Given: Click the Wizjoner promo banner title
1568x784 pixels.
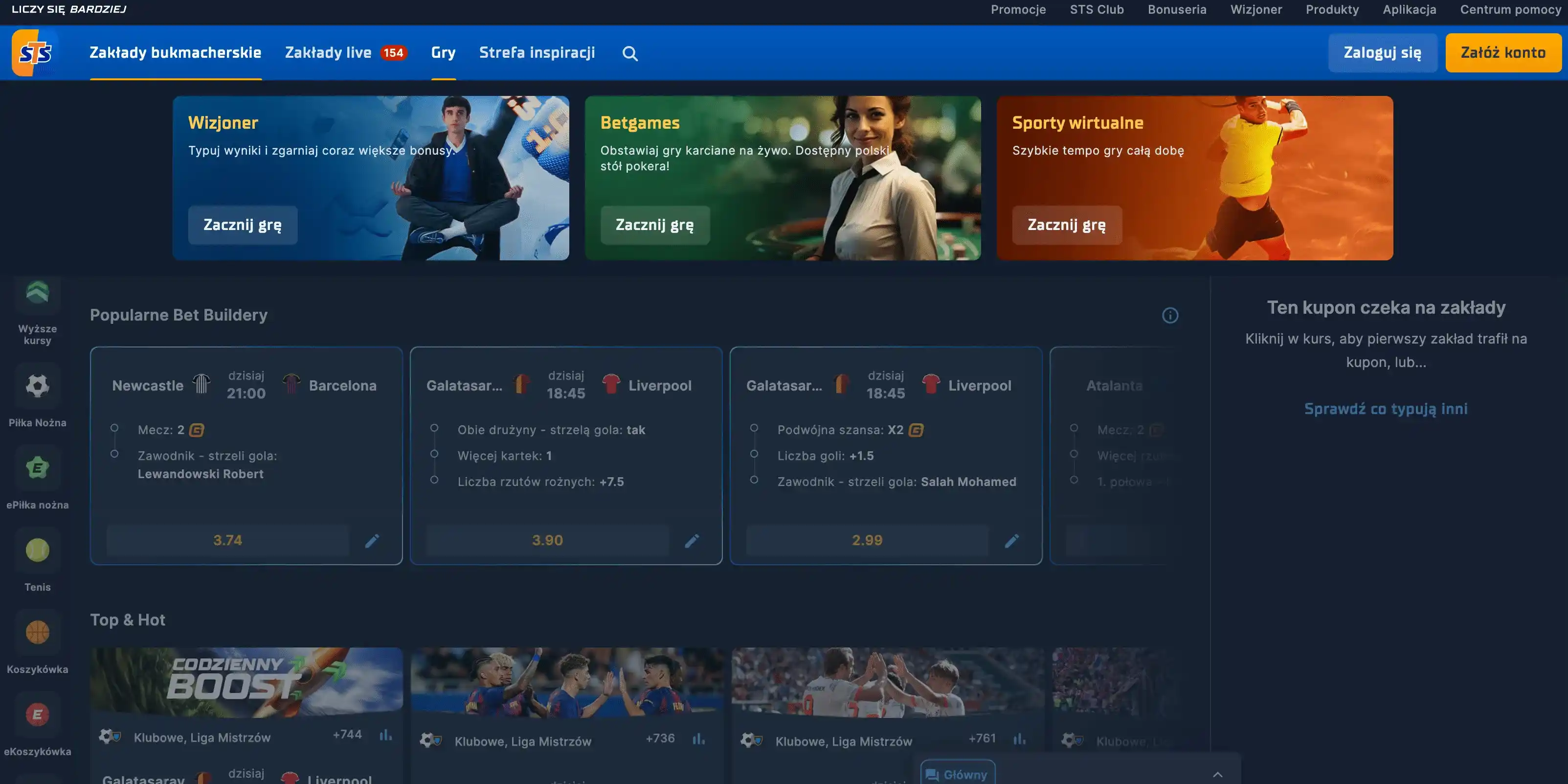Looking at the screenshot, I should (223, 123).
